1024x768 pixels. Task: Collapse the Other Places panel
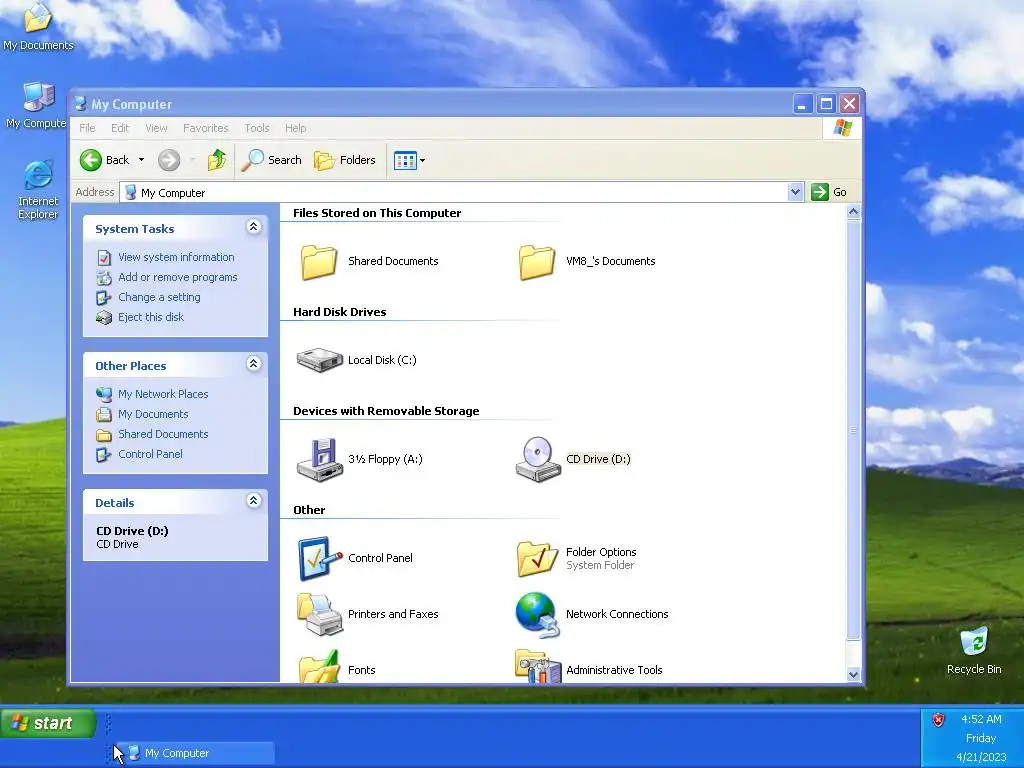click(x=253, y=364)
